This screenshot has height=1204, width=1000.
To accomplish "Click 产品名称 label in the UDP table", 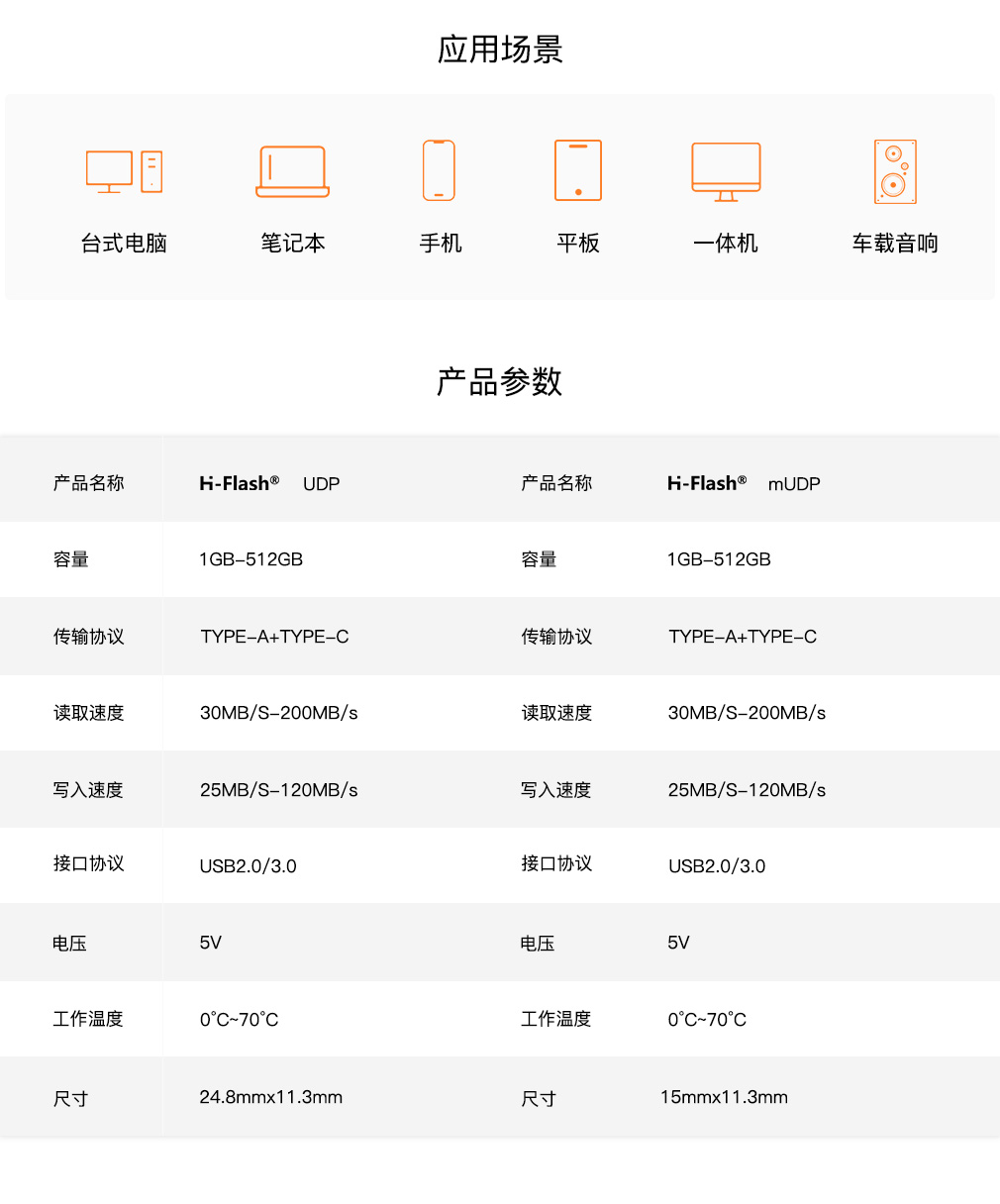I will pos(89,483).
